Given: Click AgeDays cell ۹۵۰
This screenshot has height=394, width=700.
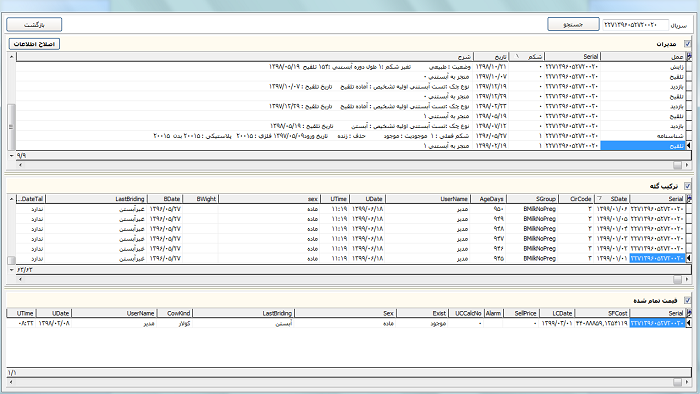Looking at the screenshot, I should click(x=488, y=209).
